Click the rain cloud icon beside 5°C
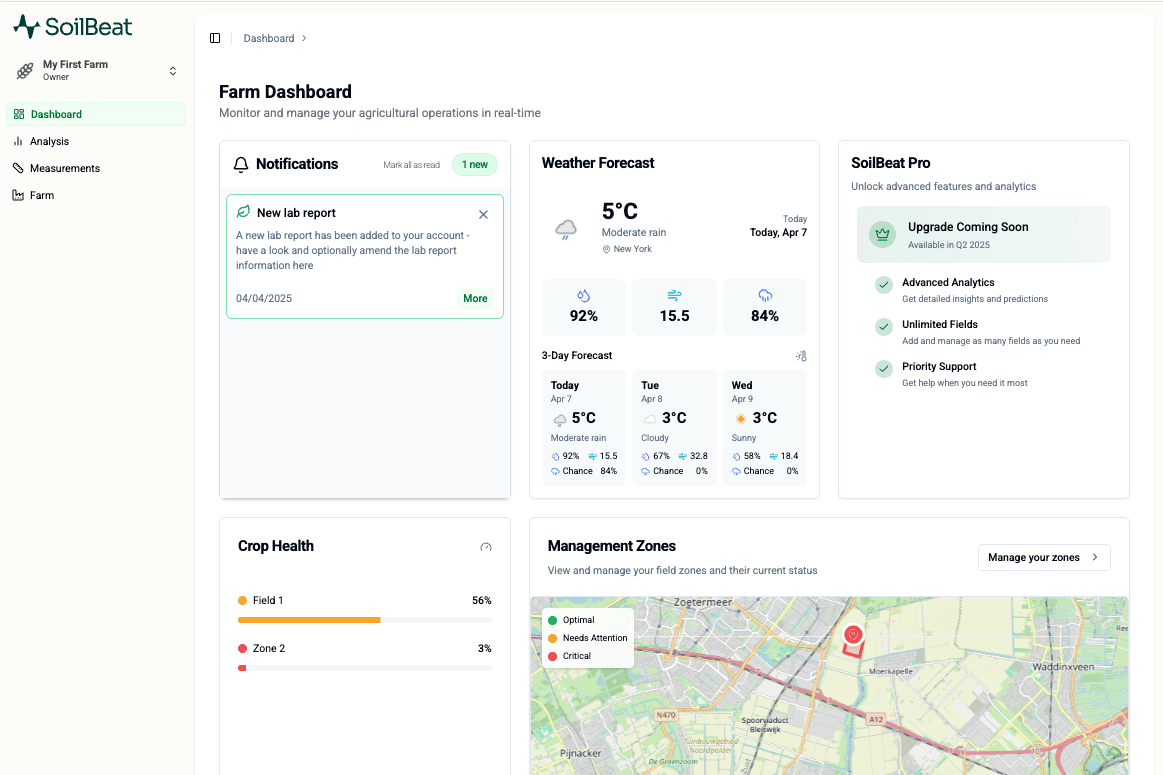Screen dimensions: 1163x775 click(566, 230)
